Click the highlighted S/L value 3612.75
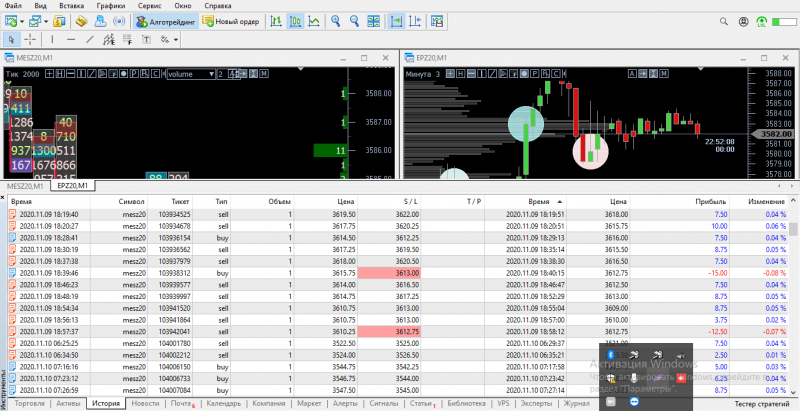Screen dimensions: 800x411 (x=389, y=331)
